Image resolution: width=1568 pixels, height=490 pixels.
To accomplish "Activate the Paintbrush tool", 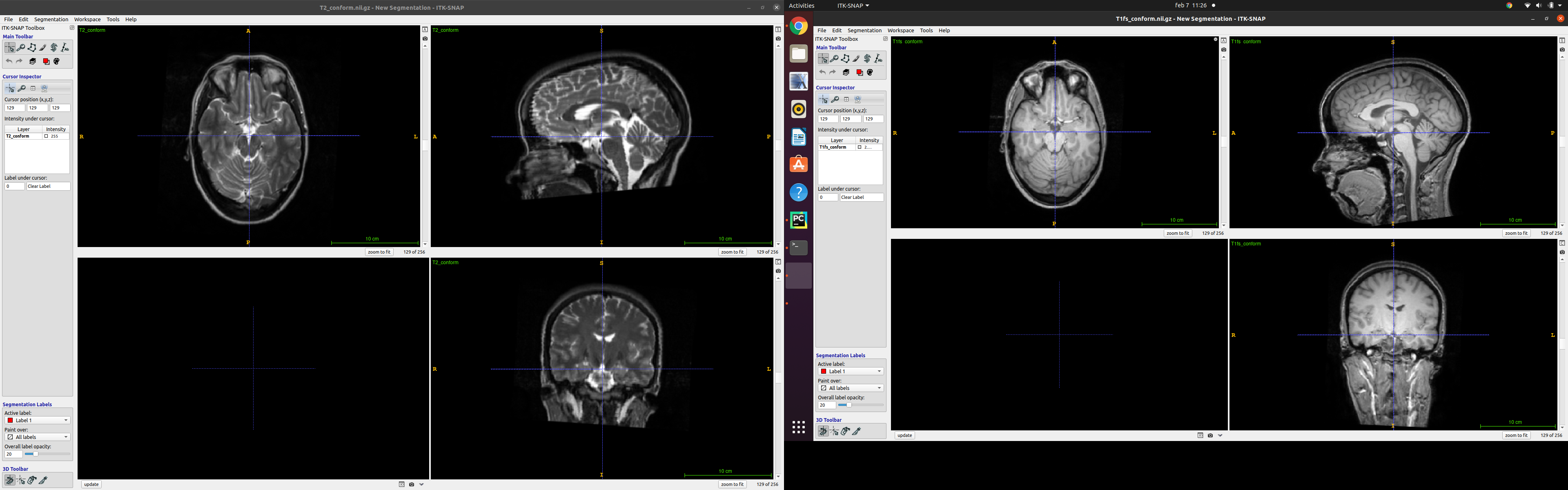I will point(42,47).
